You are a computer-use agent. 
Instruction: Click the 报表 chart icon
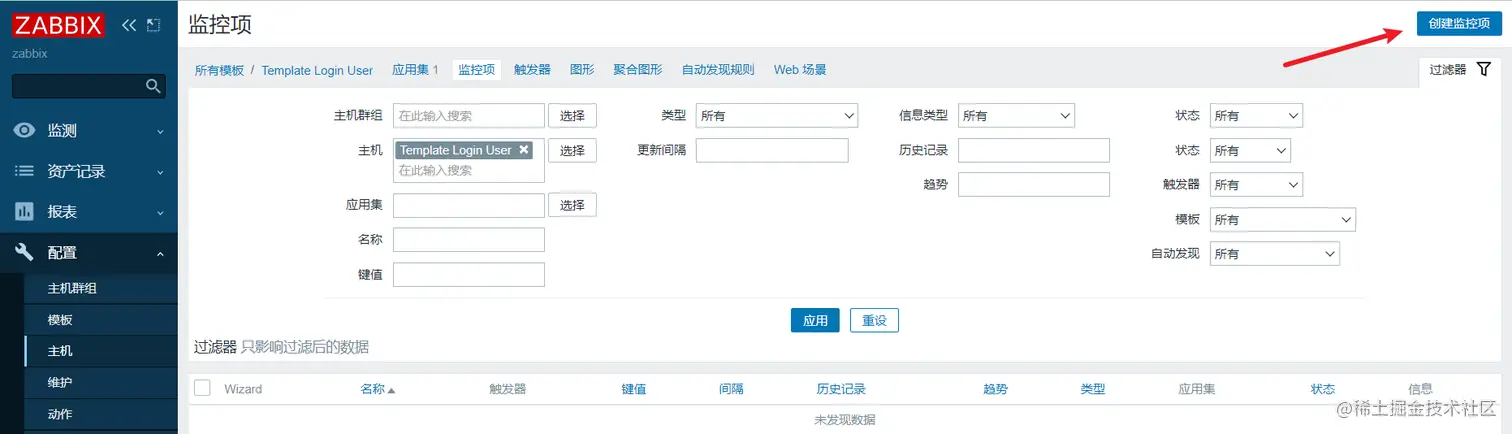click(x=24, y=212)
